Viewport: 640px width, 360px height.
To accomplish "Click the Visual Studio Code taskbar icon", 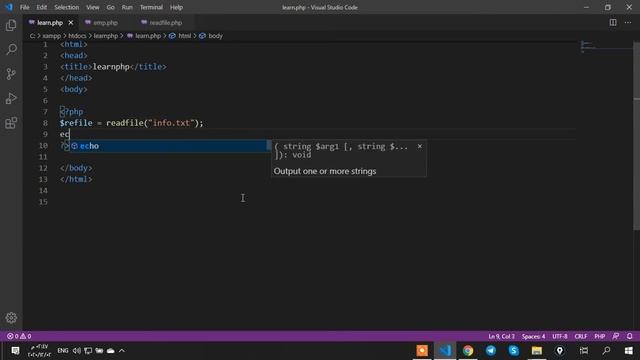I will coord(445,350).
